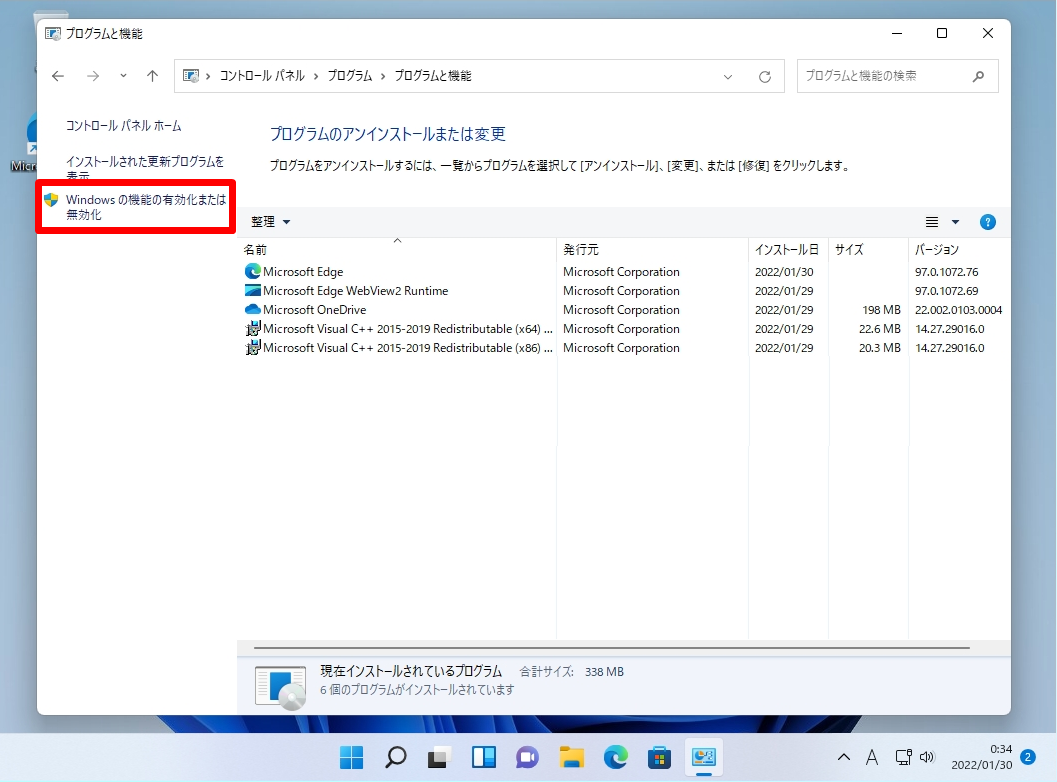Click the control panel icon in address bar
The image size is (1057, 782).
(191, 76)
